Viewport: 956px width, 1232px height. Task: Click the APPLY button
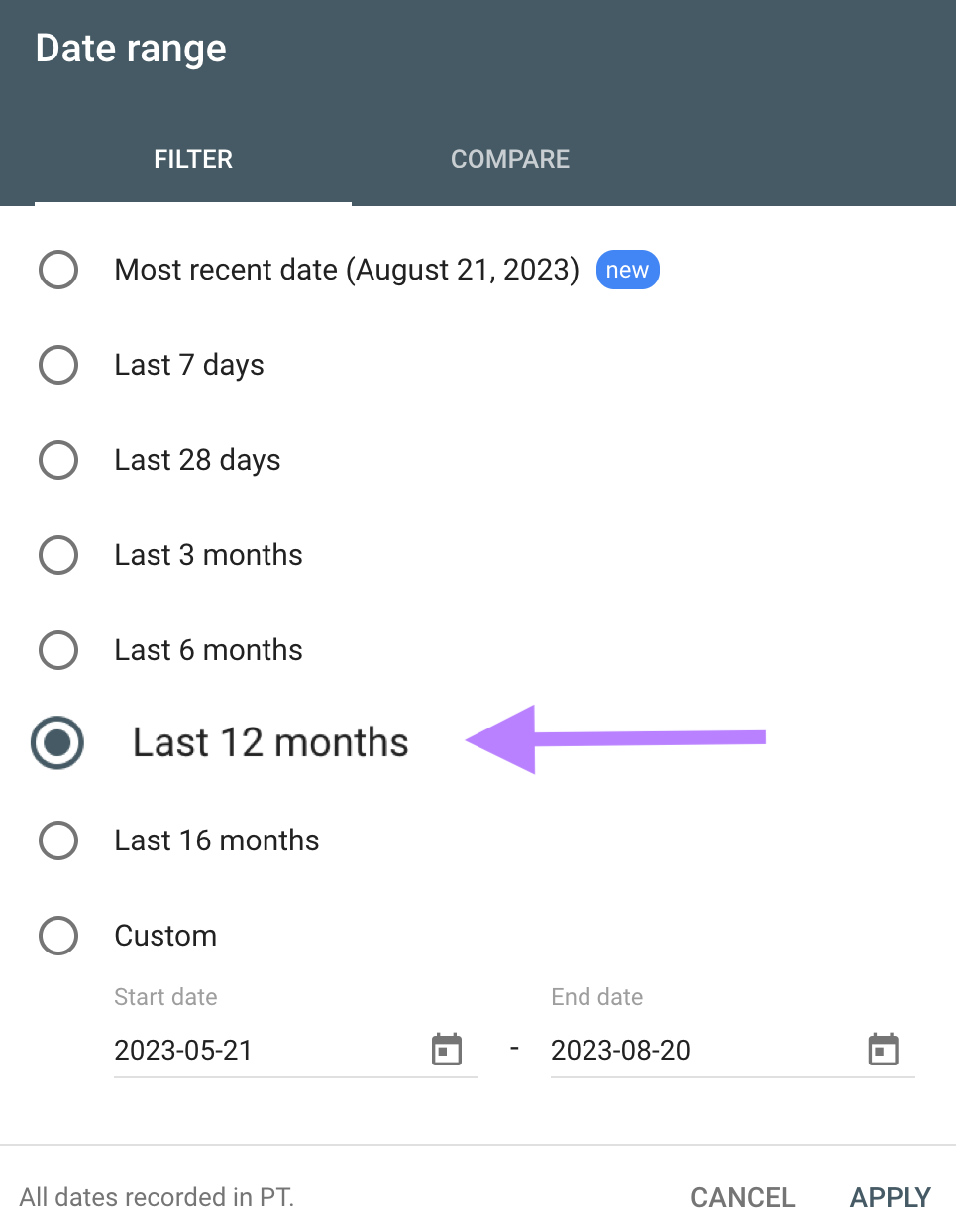click(891, 1197)
